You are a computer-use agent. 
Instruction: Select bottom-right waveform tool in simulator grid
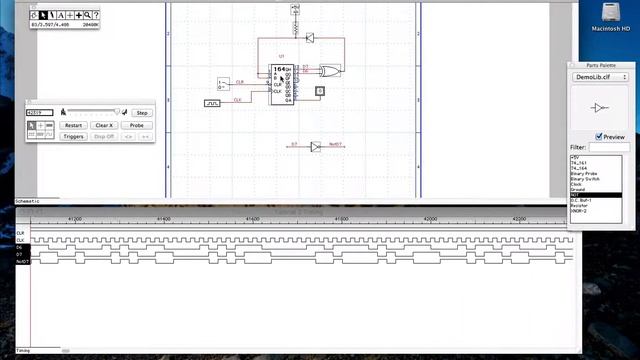tap(49, 134)
